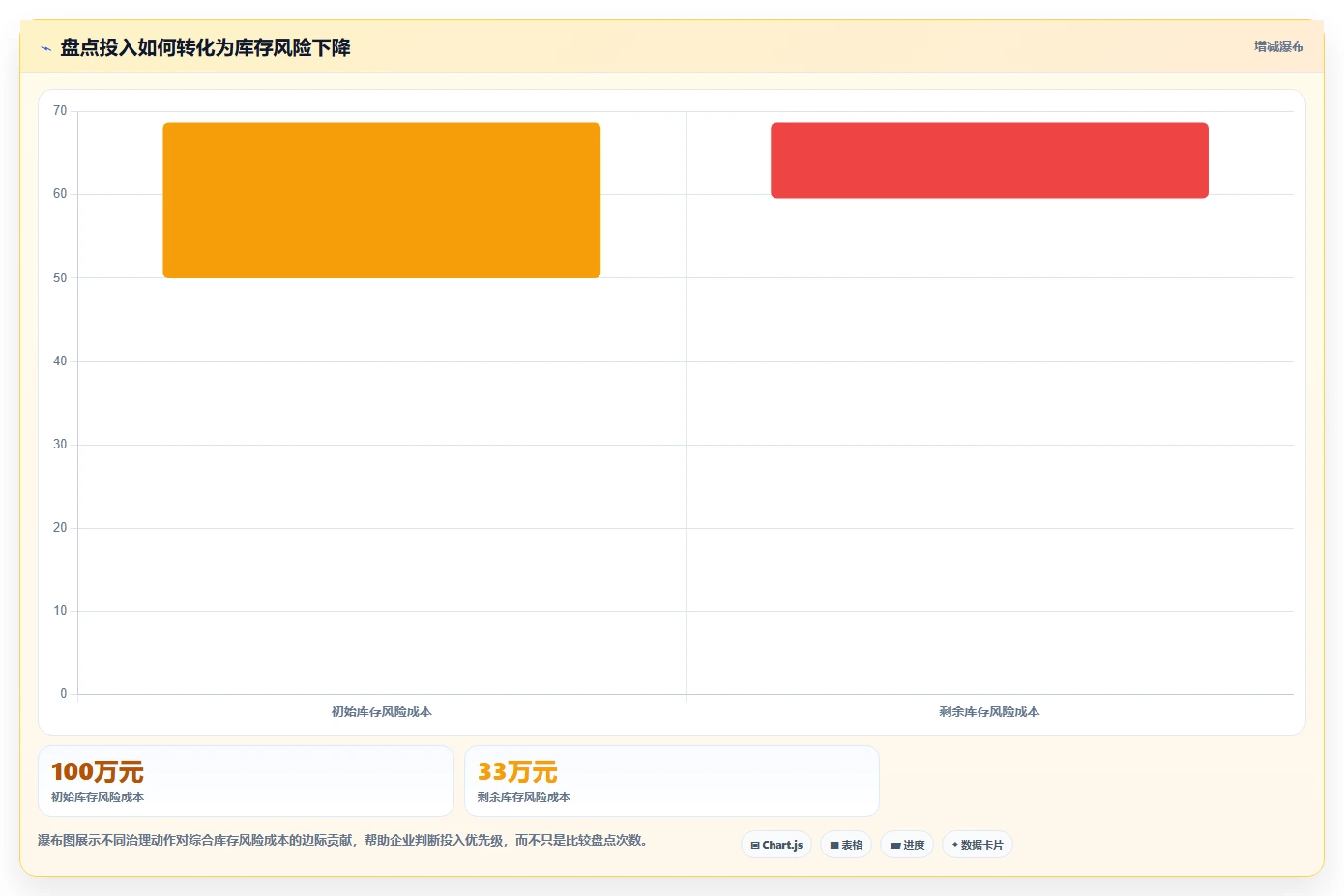Click the 增减瀑布 tag in header
Image resolution: width=1344 pixels, height=896 pixels.
[1278, 46]
